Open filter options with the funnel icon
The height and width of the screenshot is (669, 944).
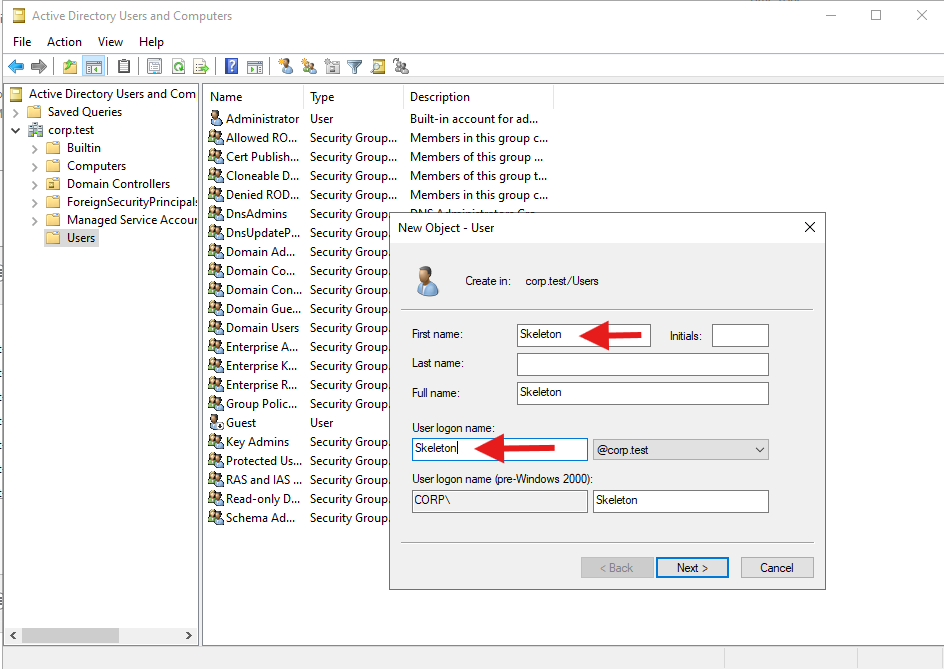point(355,66)
